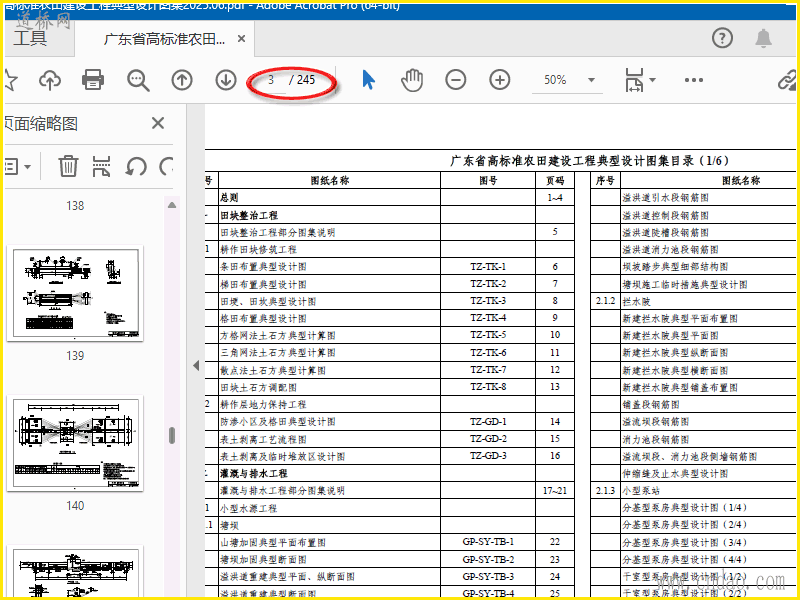Click the thumbnail panel scrollbar handle
Viewport: 800px width, 600px height.
coord(172,435)
